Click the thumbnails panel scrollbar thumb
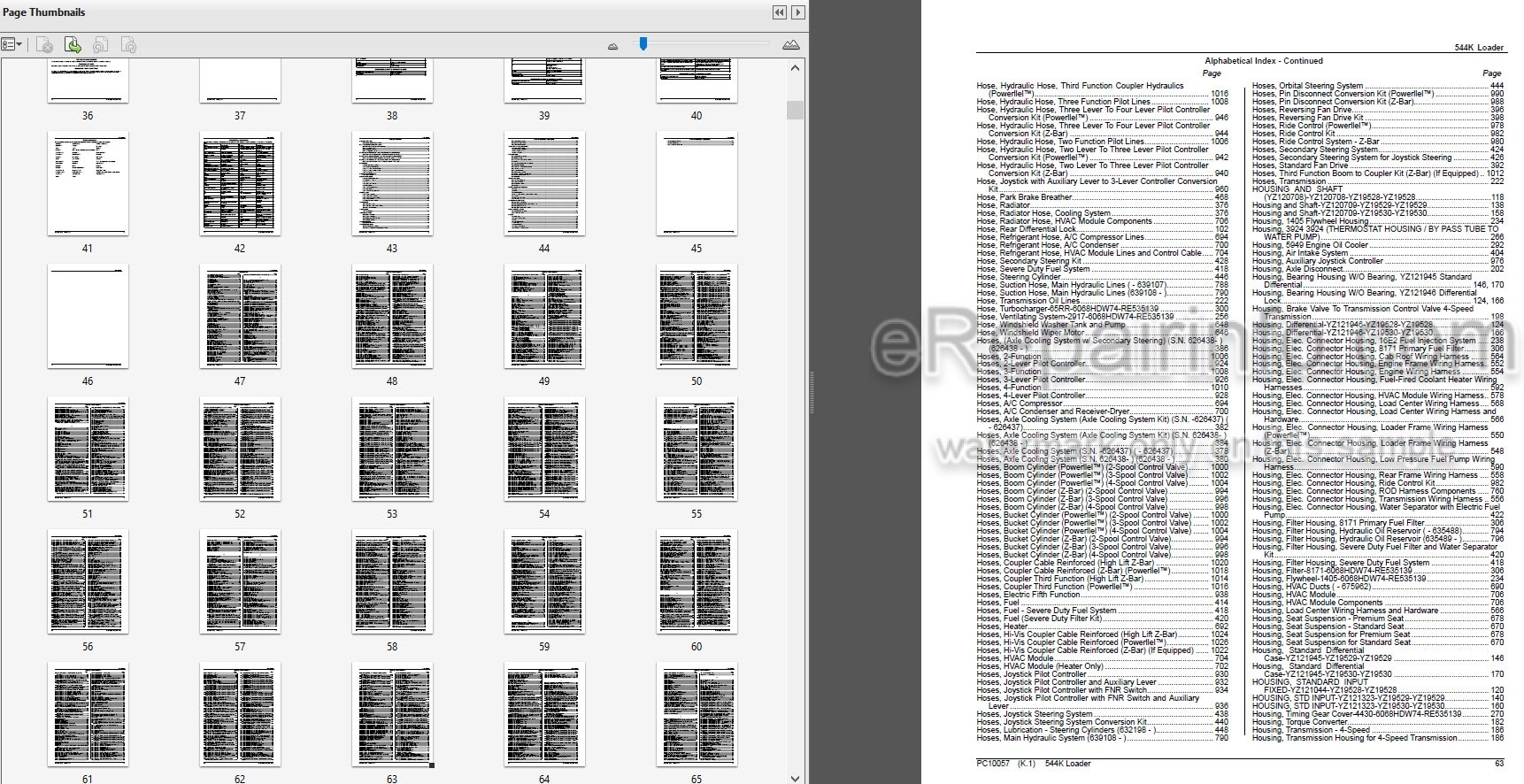Viewport: 1524px width, 784px height. click(795, 110)
